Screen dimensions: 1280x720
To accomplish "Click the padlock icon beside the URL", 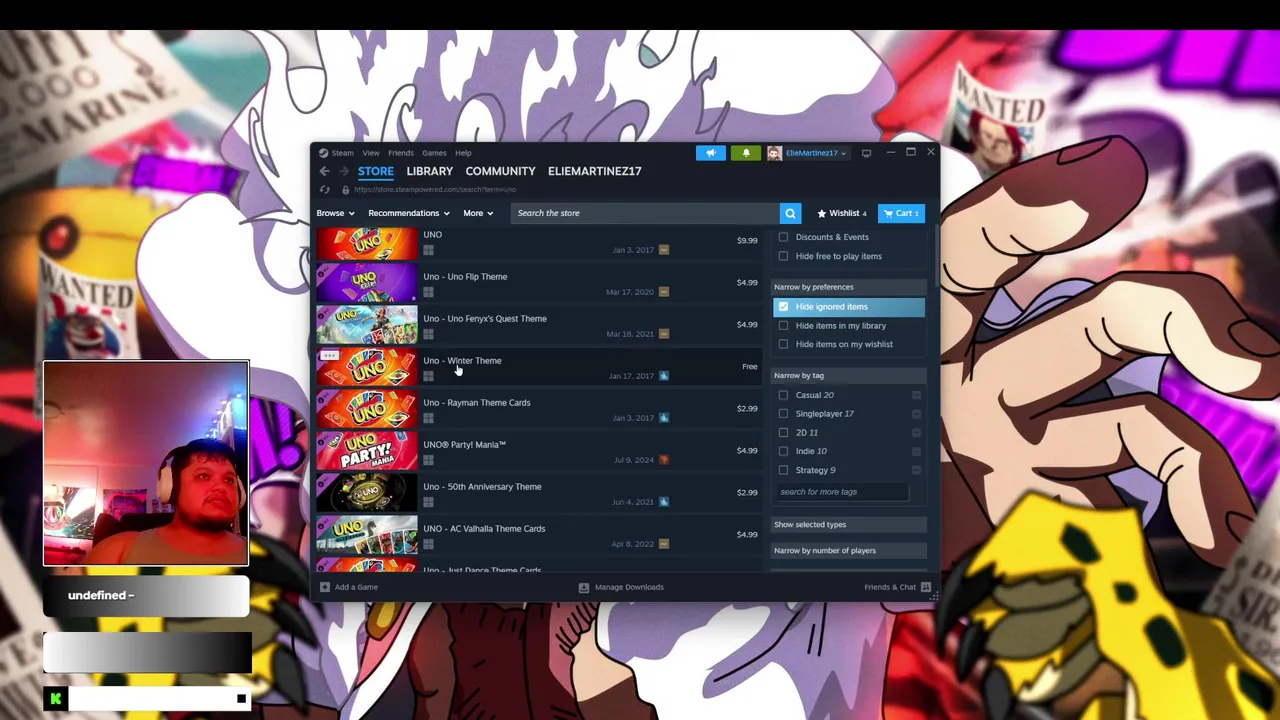I will [x=345, y=190].
